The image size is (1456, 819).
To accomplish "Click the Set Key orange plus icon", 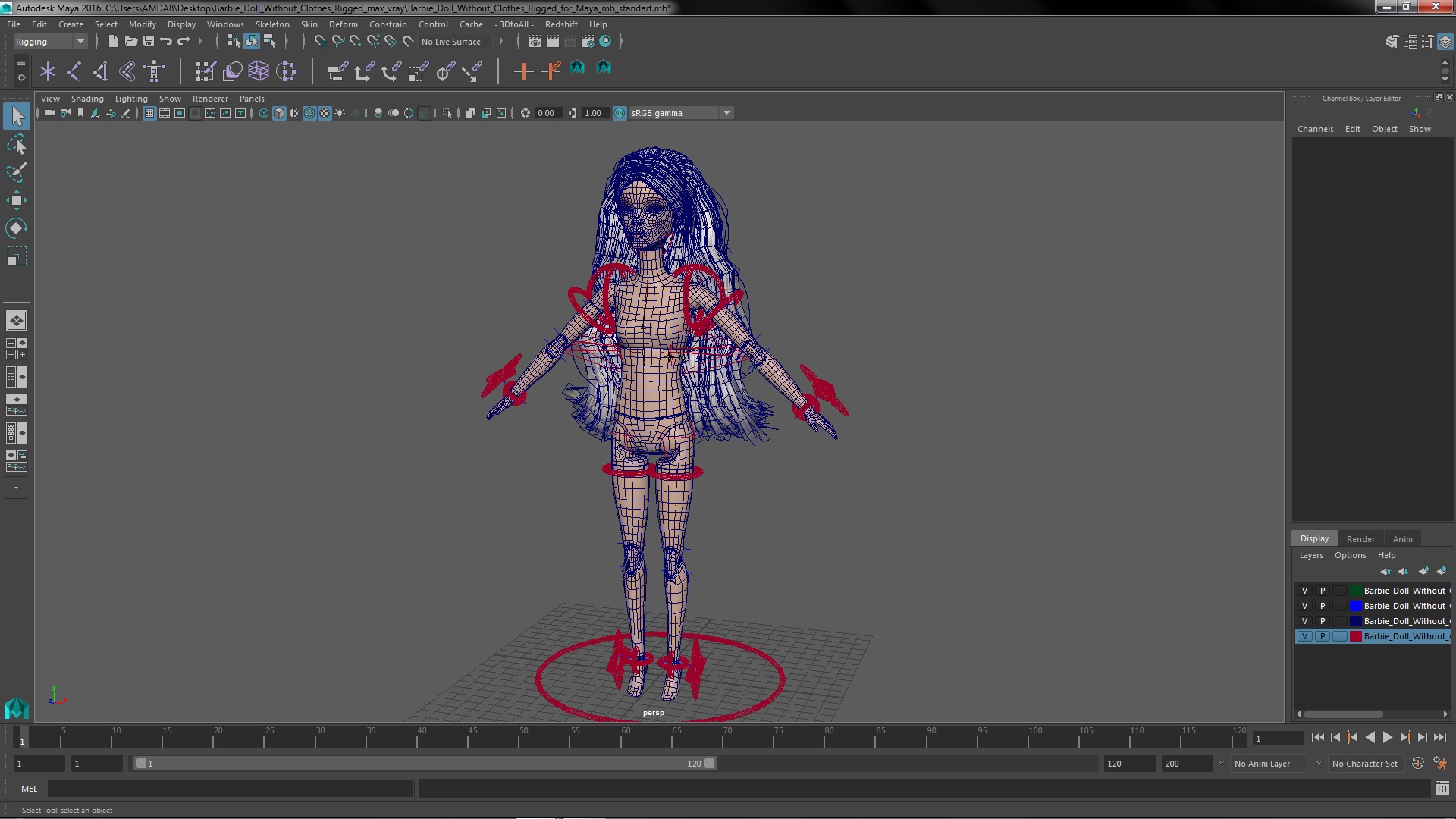I will pyautogui.click(x=523, y=71).
